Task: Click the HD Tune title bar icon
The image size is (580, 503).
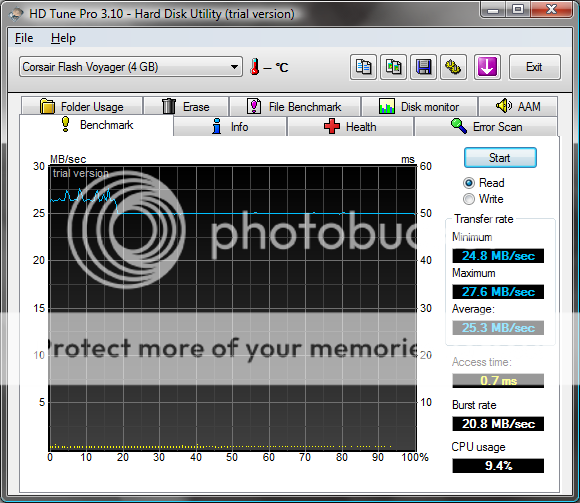Action: [x=16, y=14]
